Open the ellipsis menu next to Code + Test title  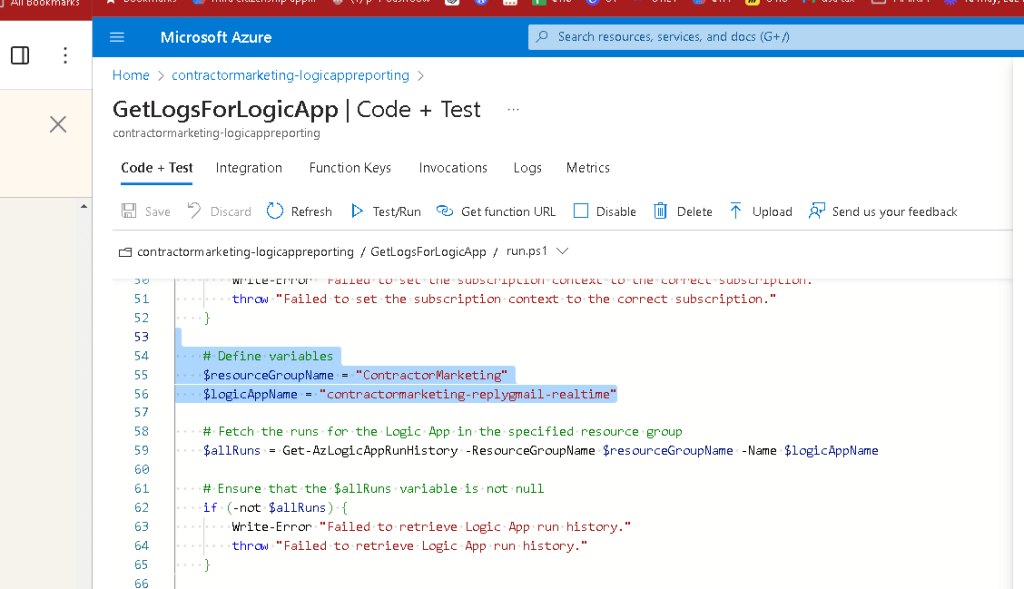513,110
